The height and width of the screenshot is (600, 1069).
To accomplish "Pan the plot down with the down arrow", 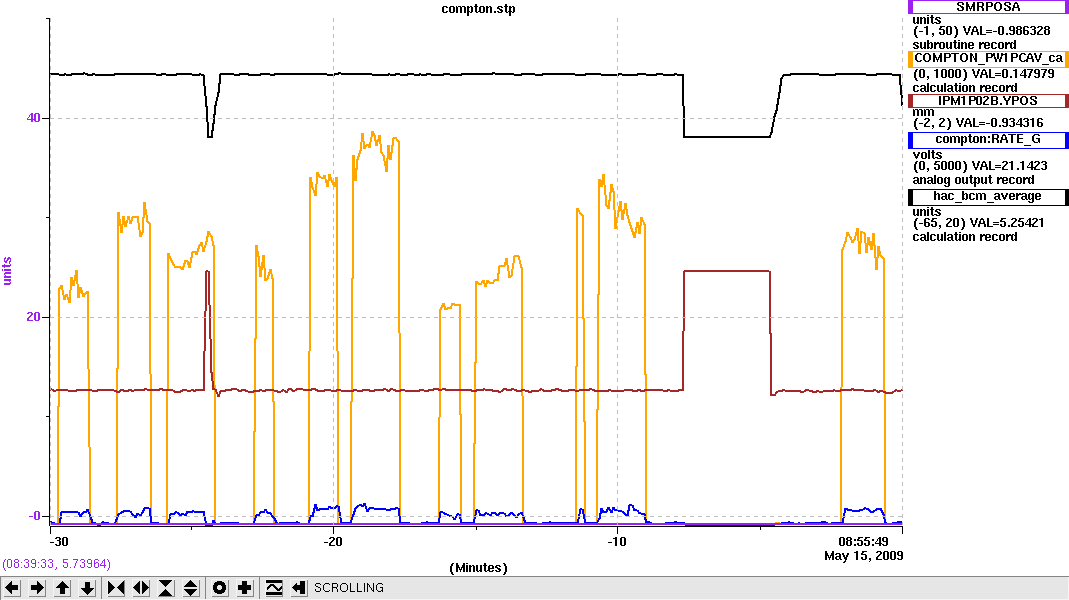I will (x=87, y=588).
